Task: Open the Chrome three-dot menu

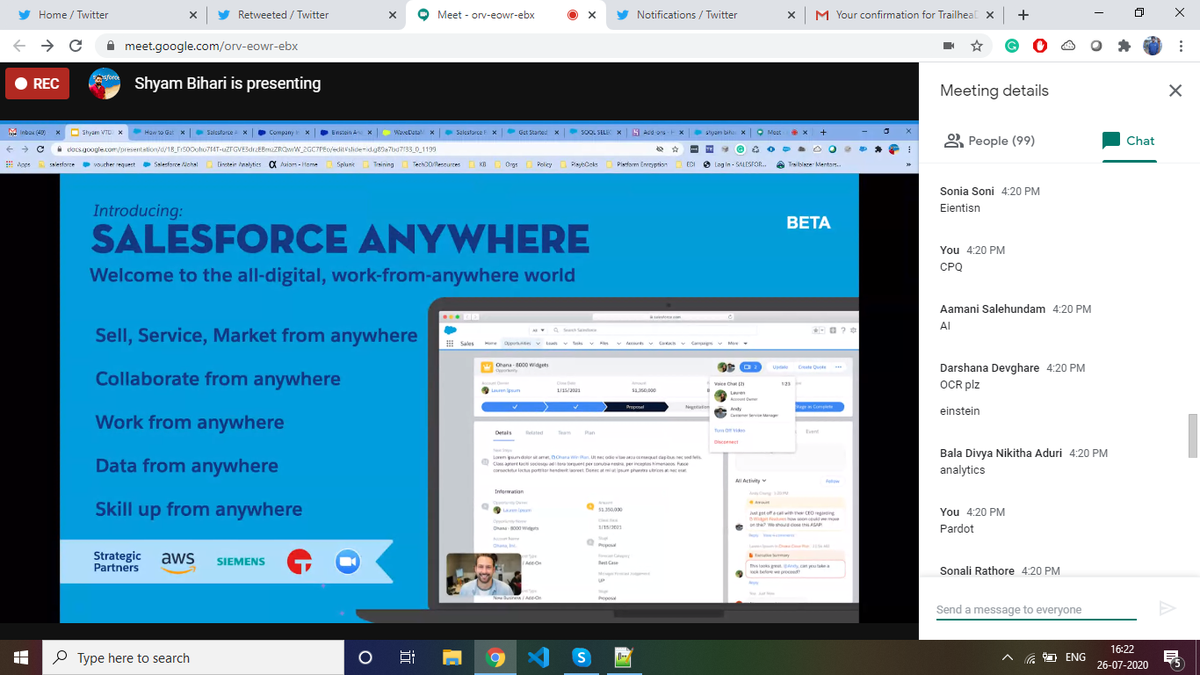Action: [x=1182, y=46]
